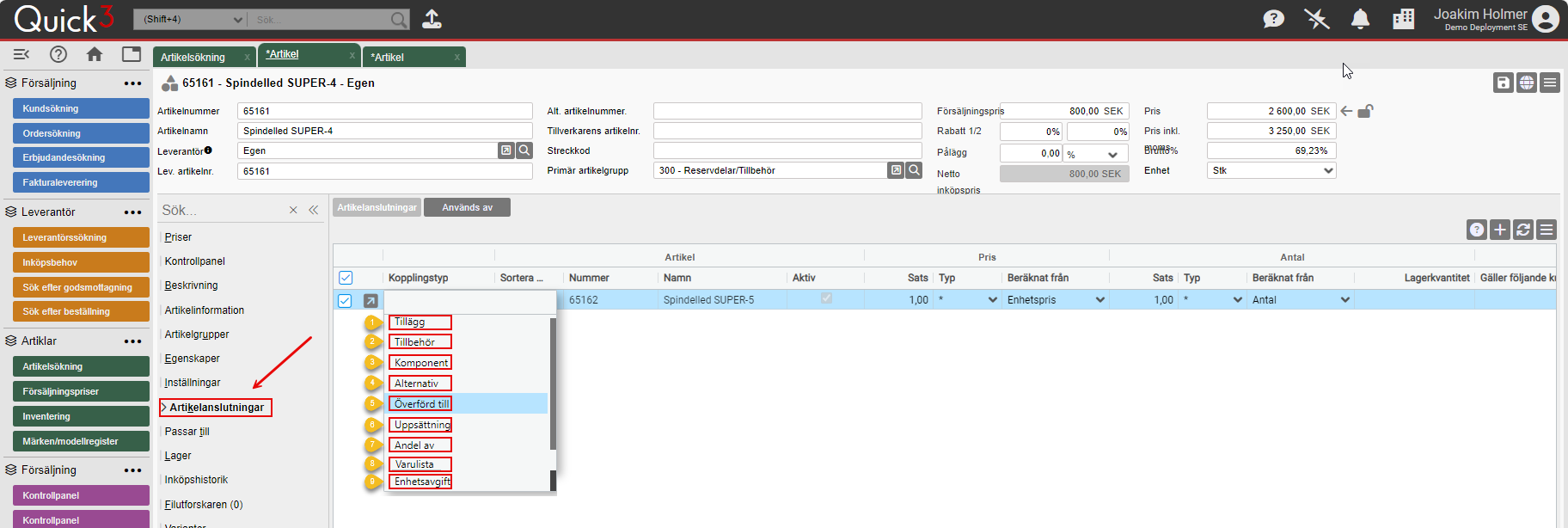Screen dimensions: 1568x528
Task: Switch to the Artikelsökning tab
Action: coord(193,58)
